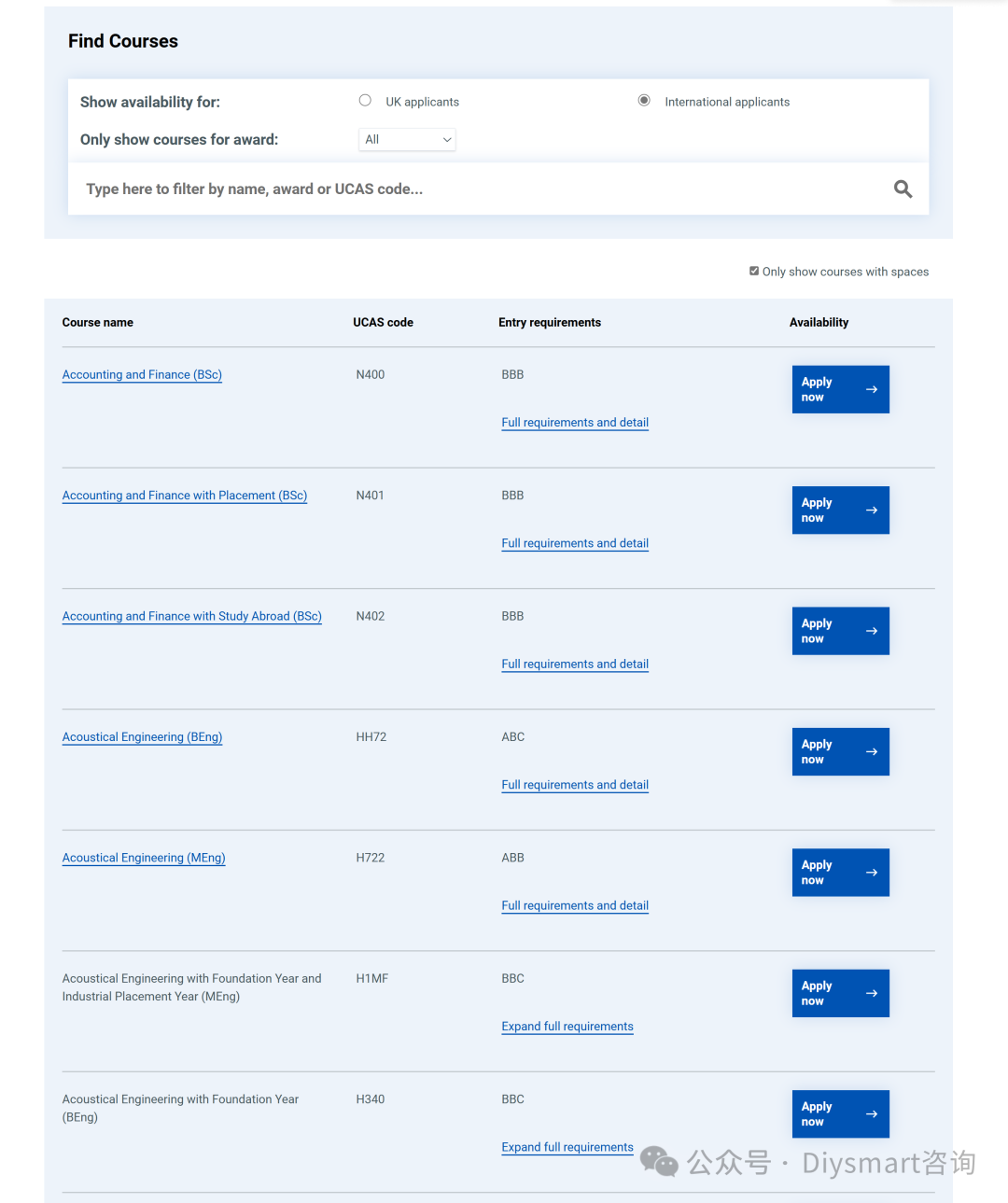View full requirements for HH72 course
The image size is (1008, 1203).
pos(575,785)
